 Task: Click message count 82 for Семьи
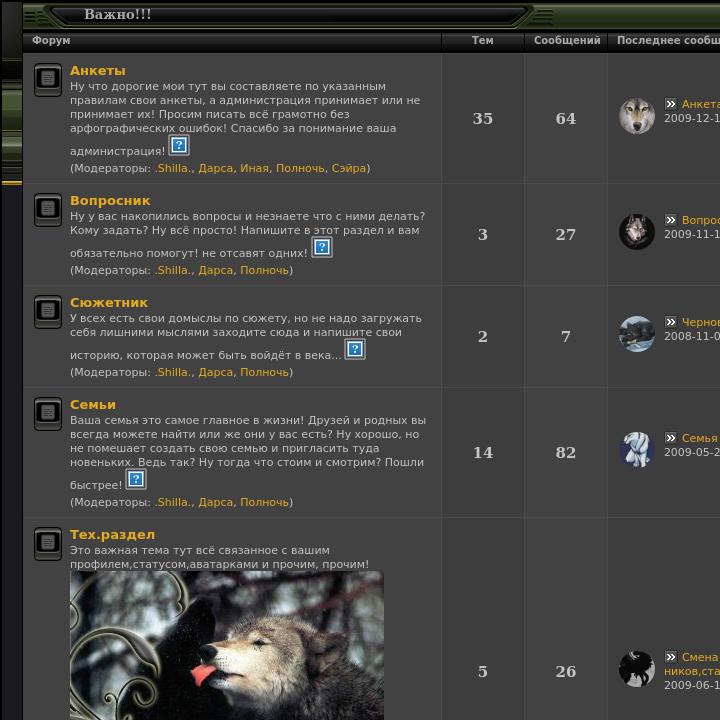click(566, 452)
